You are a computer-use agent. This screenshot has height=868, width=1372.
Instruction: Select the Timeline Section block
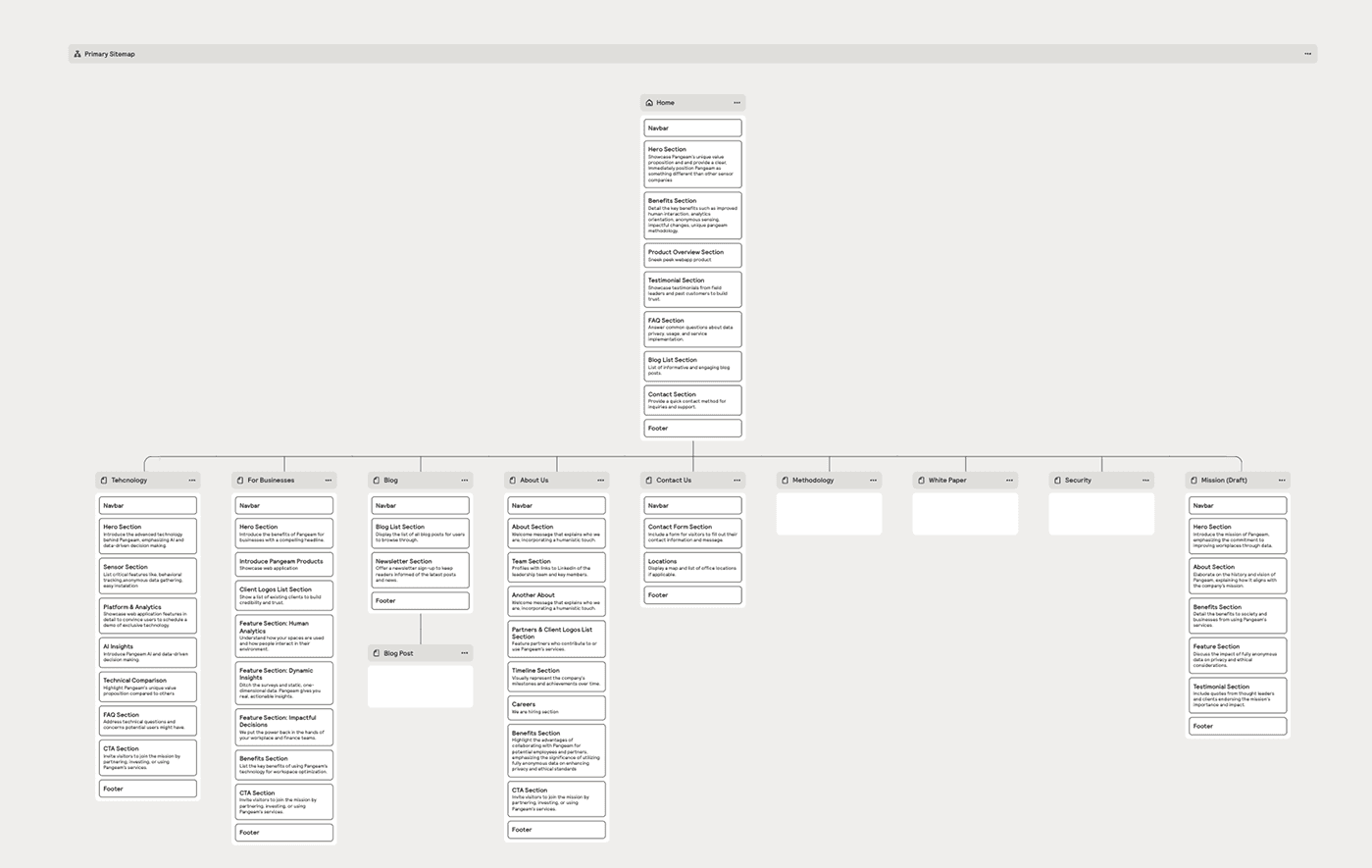pos(557,677)
